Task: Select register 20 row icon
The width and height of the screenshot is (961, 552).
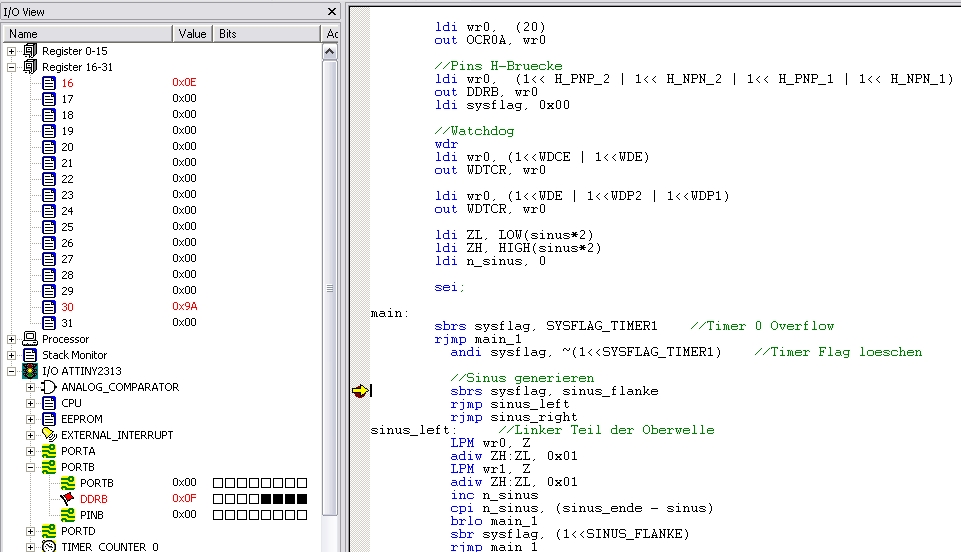Action: 49,146
